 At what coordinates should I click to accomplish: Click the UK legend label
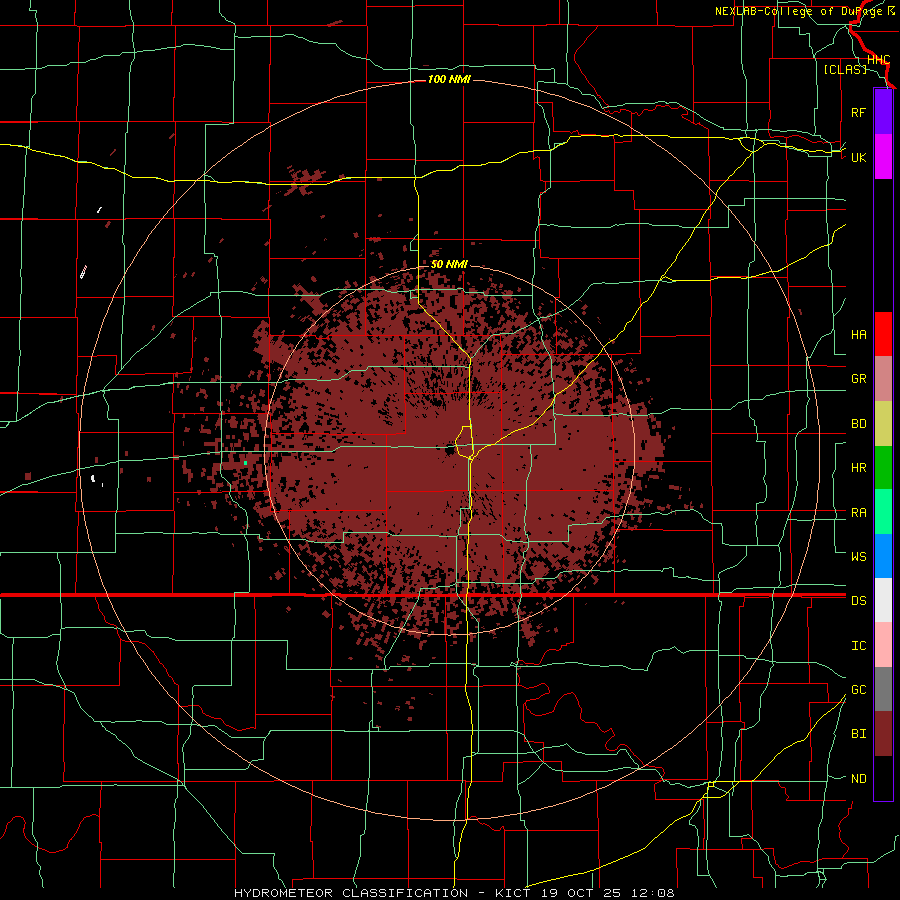(x=858, y=157)
